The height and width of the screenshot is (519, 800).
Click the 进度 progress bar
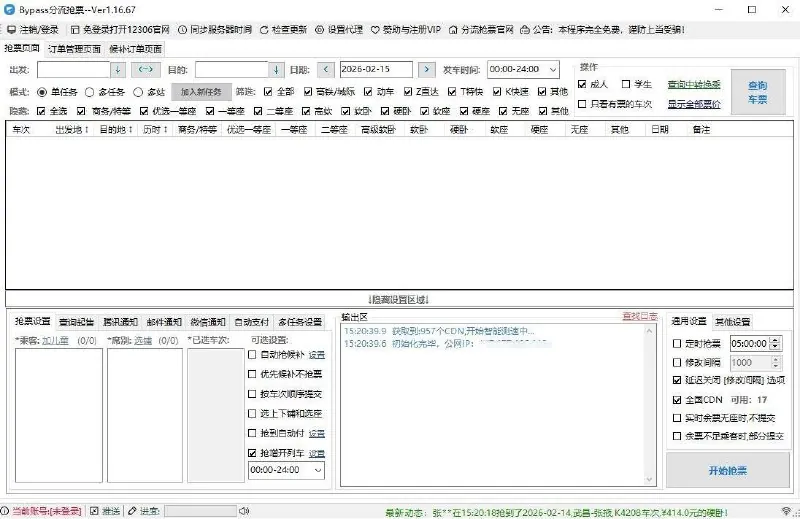click(201, 511)
